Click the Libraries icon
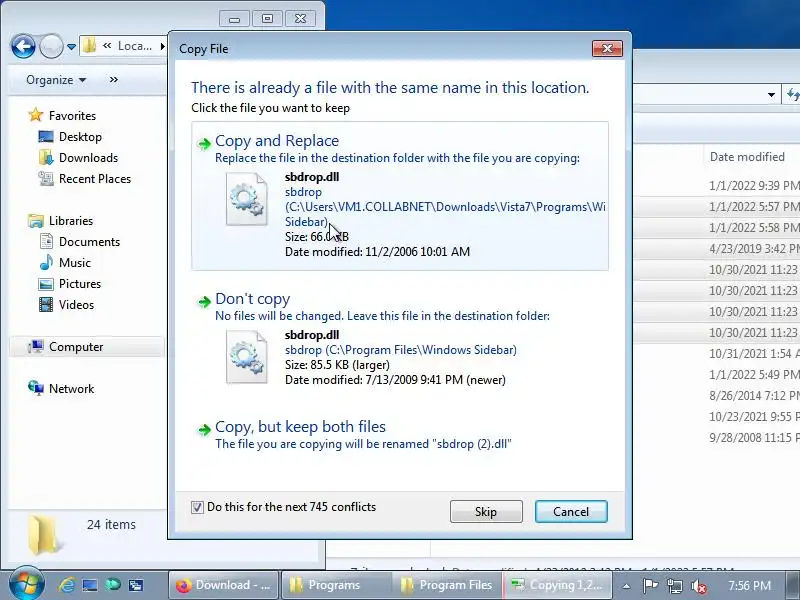800x600 pixels. pos(36,220)
